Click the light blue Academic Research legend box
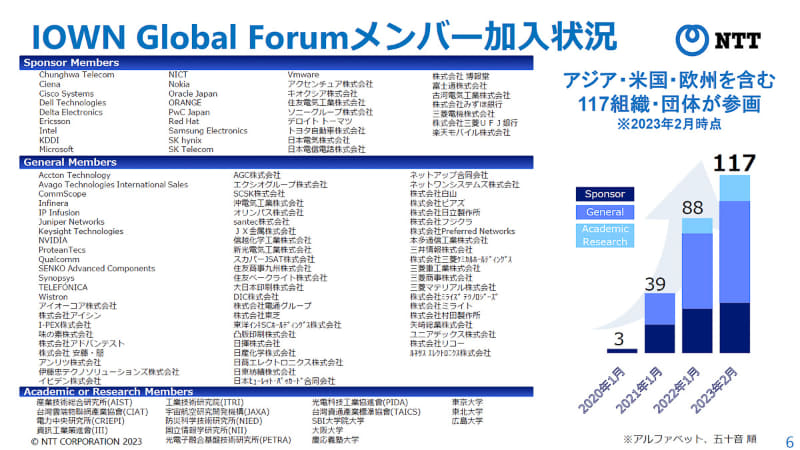 pos(605,235)
